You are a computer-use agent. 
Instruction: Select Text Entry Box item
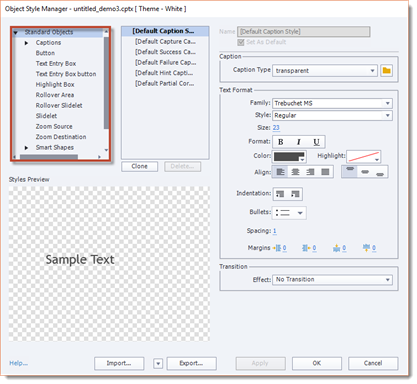(x=56, y=63)
